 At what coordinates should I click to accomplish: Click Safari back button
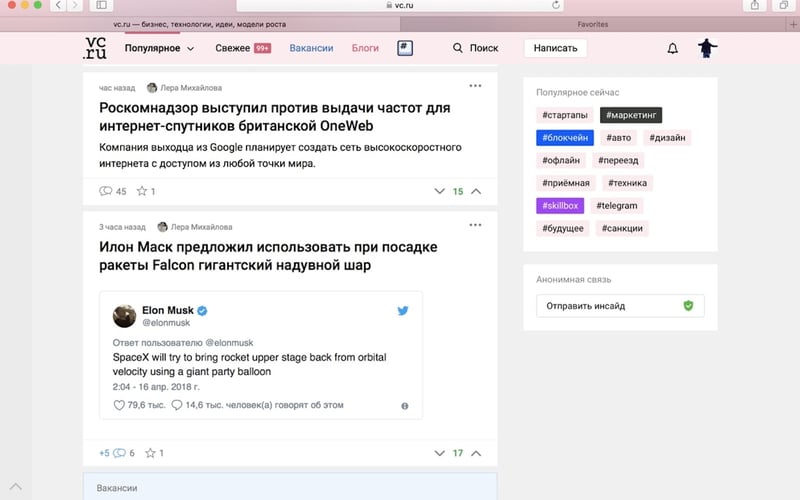pyautogui.click(x=58, y=5)
